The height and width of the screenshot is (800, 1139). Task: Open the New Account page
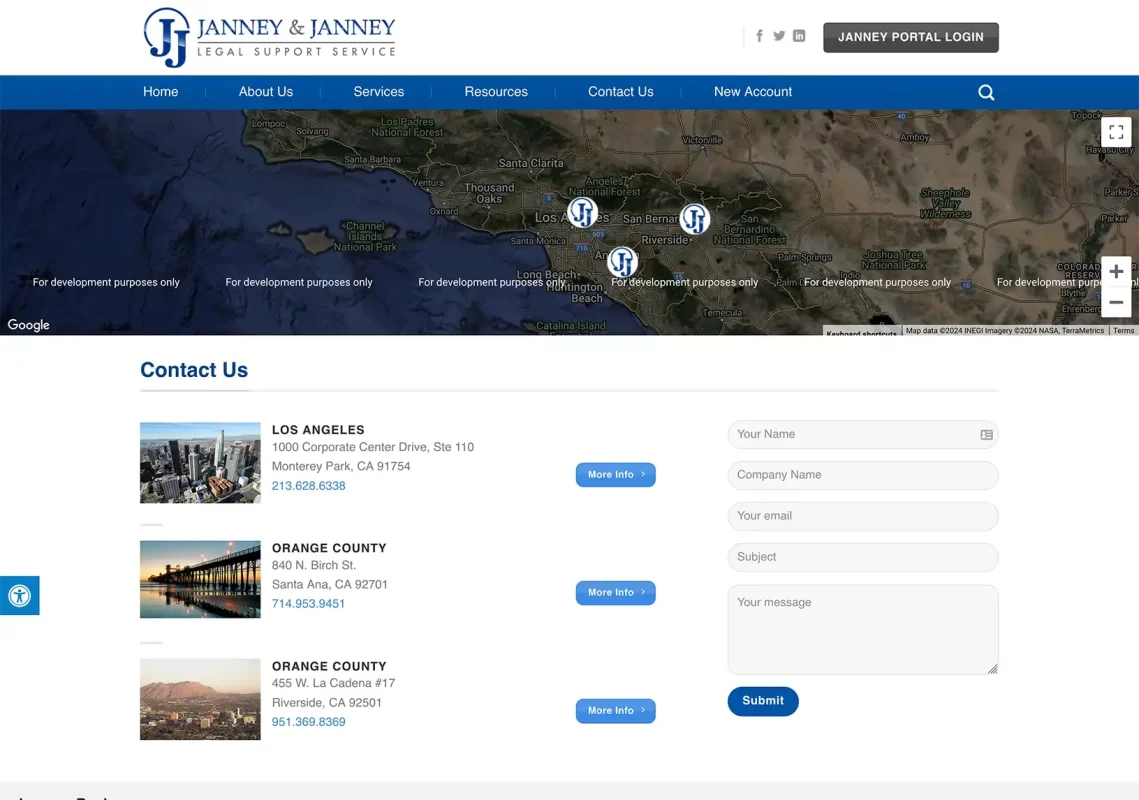pyautogui.click(x=753, y=92)
